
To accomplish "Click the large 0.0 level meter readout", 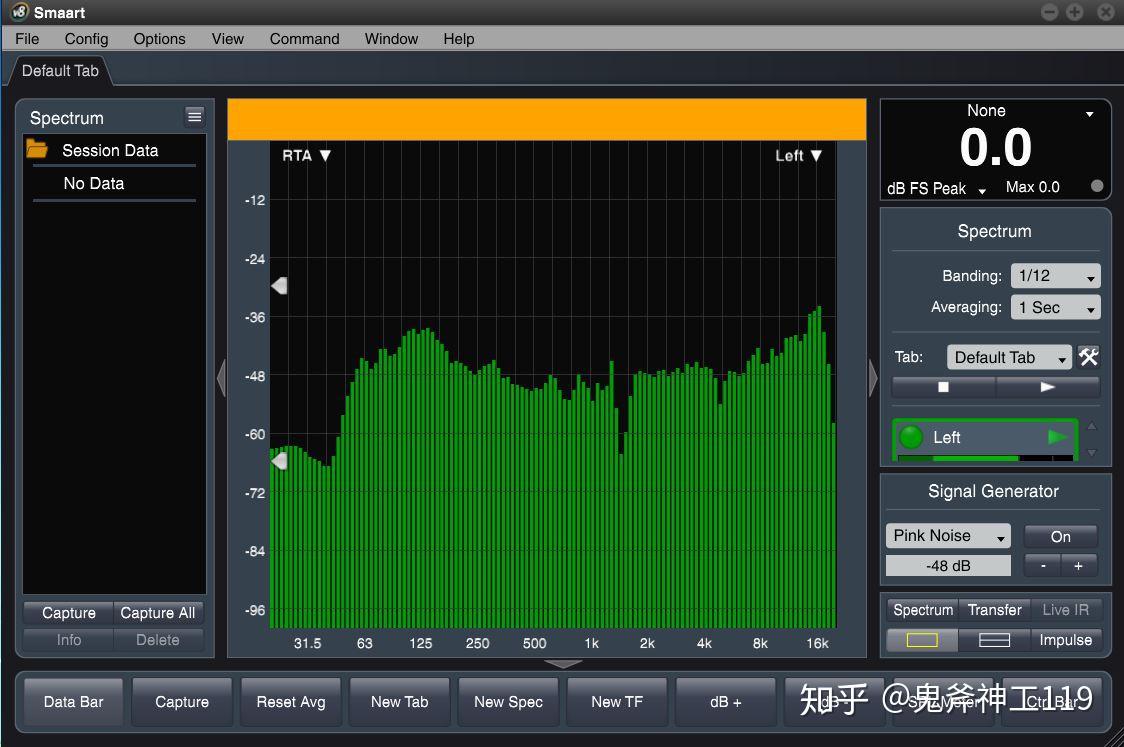I will click(995, 148).
